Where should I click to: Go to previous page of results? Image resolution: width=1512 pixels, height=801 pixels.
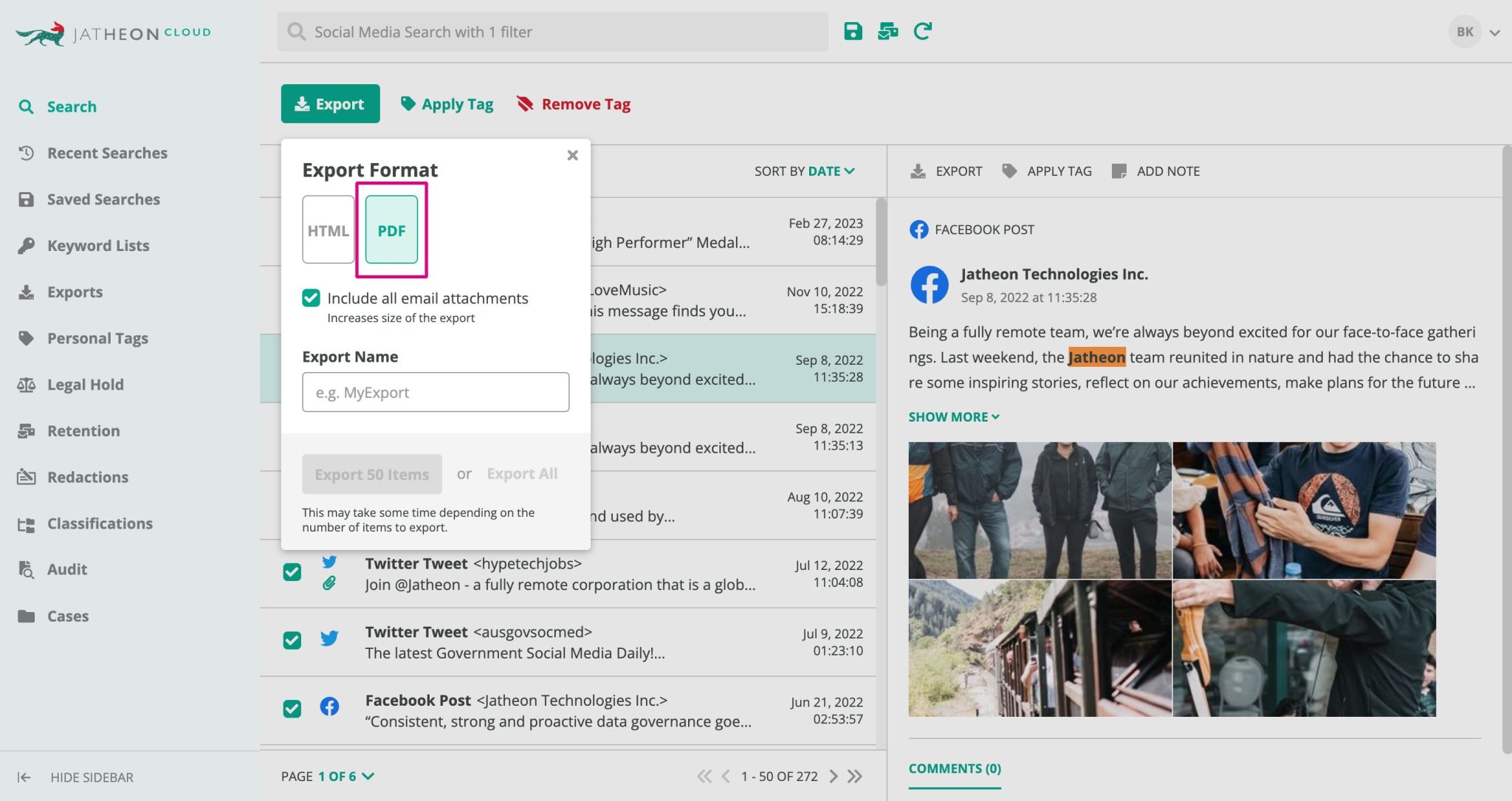point(726,777)
